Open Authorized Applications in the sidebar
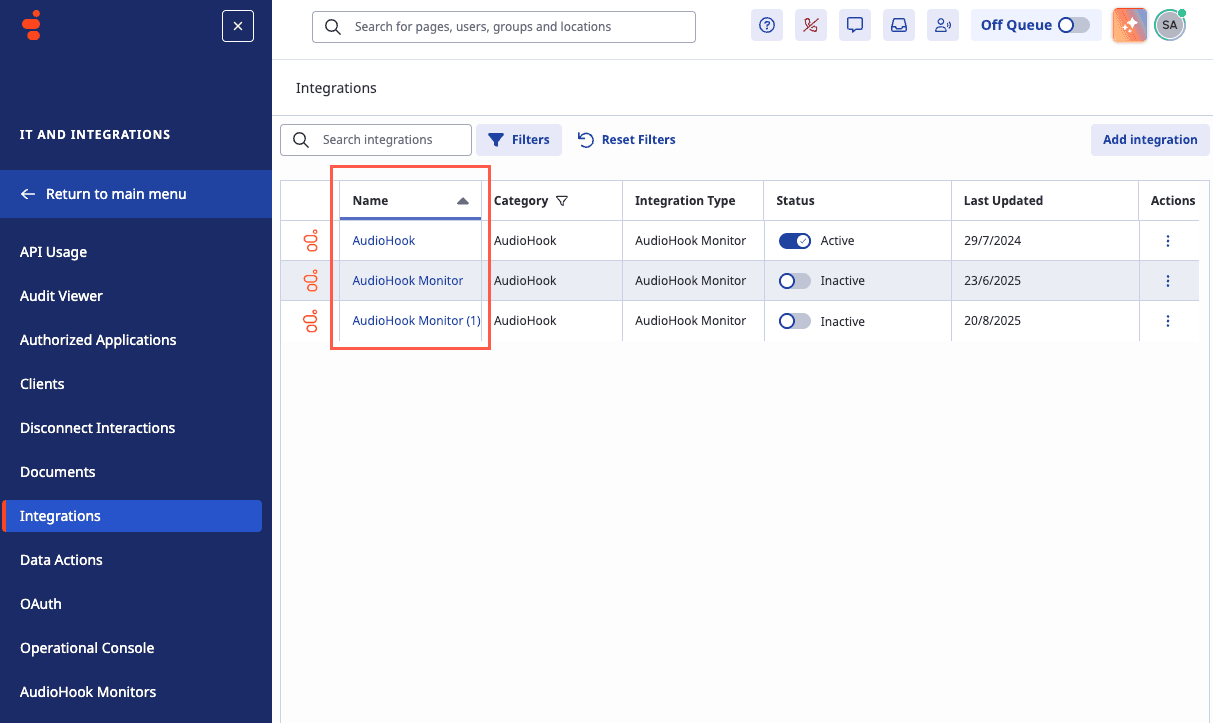This screenshot has height=723, width=1213. 98,340
